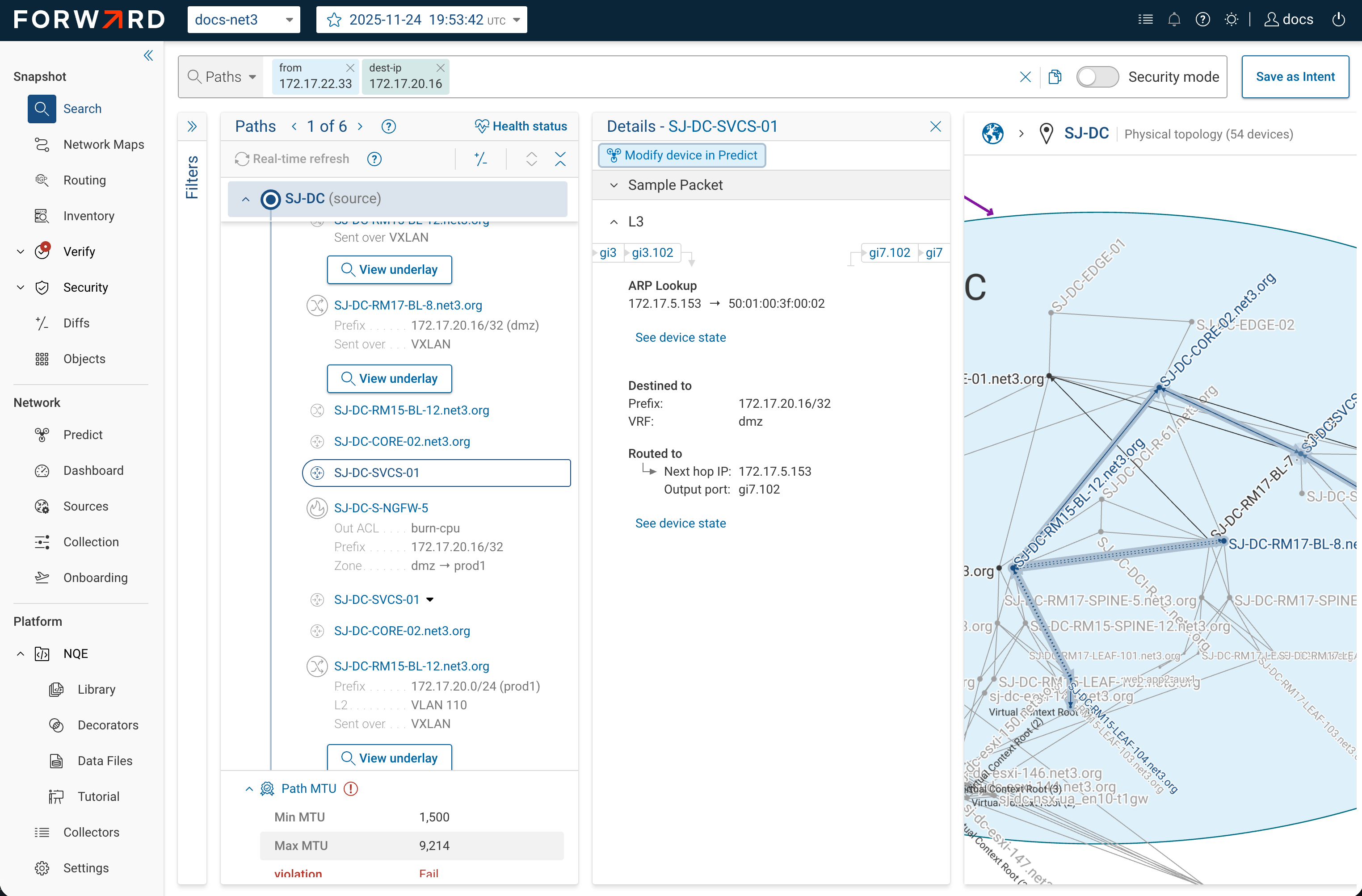Click the power logout icon
Image resolution: width=1362 pixels, height=896 pixels.
(1338, 20)
